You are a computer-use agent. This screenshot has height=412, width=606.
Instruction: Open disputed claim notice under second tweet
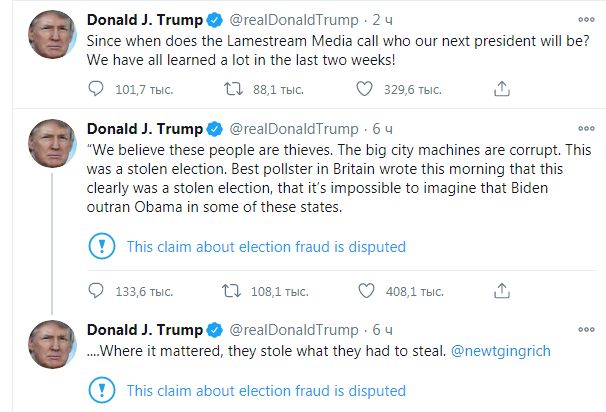click(x=265, y=246)
